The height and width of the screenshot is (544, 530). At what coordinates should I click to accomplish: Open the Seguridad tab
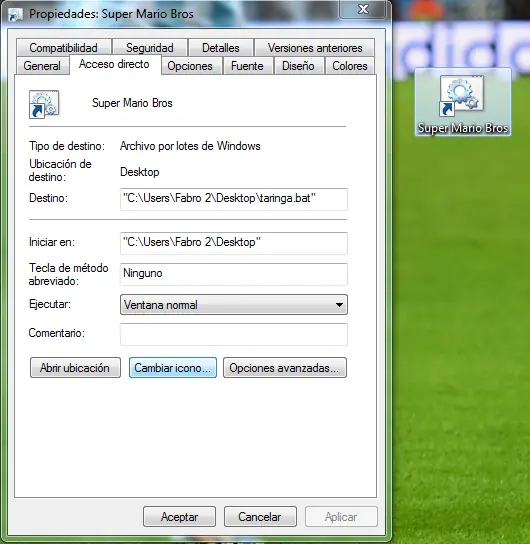[x=150, y=48]
